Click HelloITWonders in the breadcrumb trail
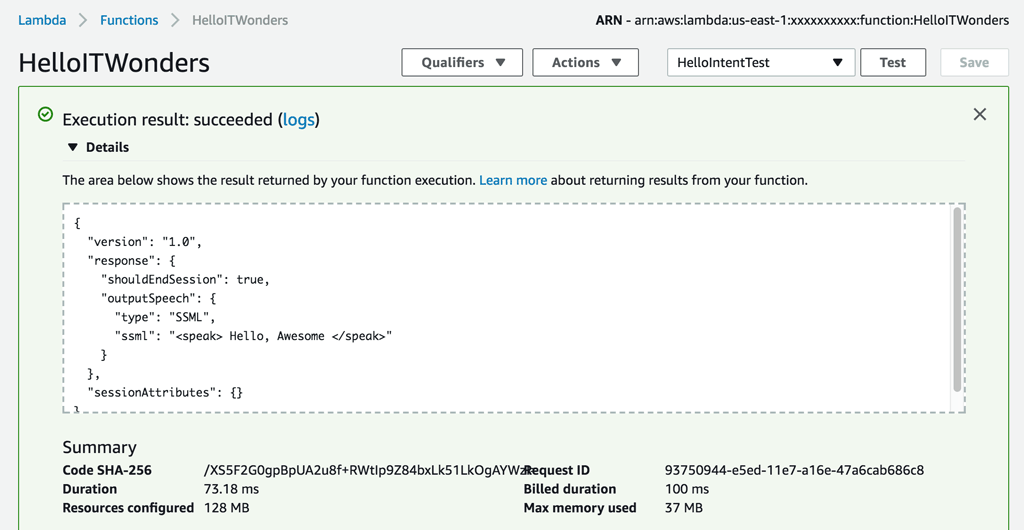The height and width of the screenshot is (530, 1024). coord(240,20)
